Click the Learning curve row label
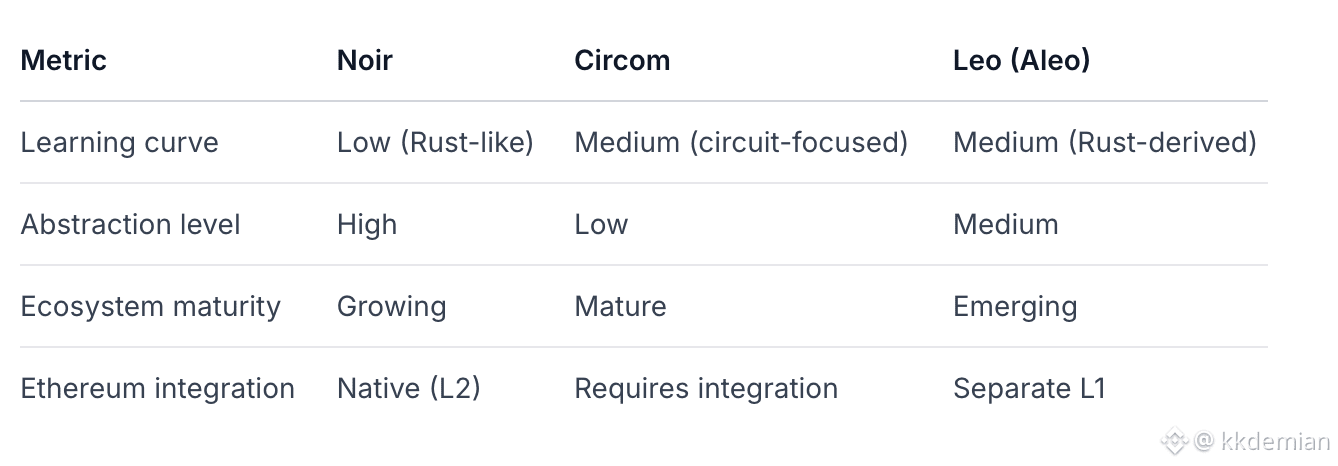The image size is (1338, 466). tap(119, 142)
